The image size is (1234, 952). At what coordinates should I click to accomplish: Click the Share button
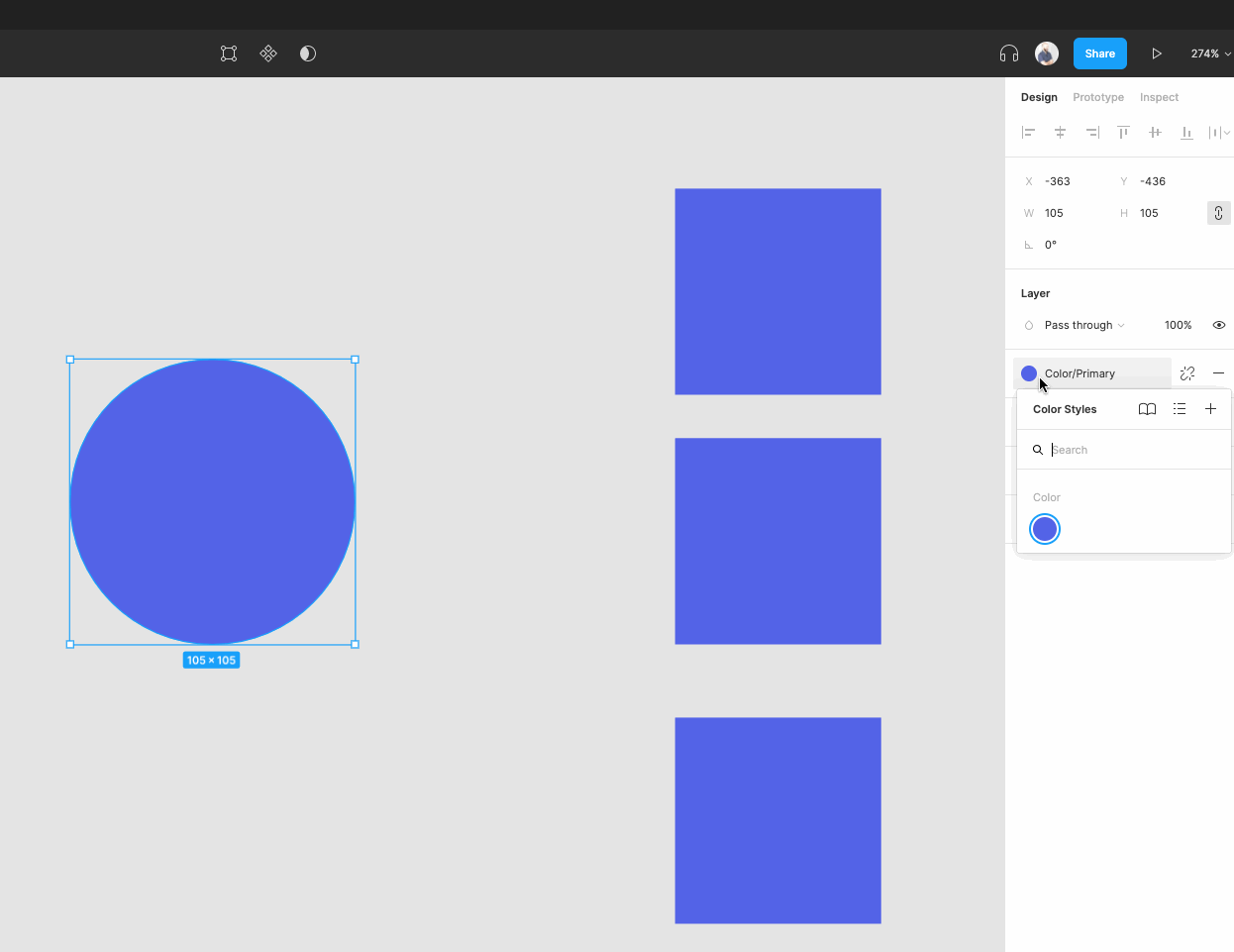[x=1100, y=53]
